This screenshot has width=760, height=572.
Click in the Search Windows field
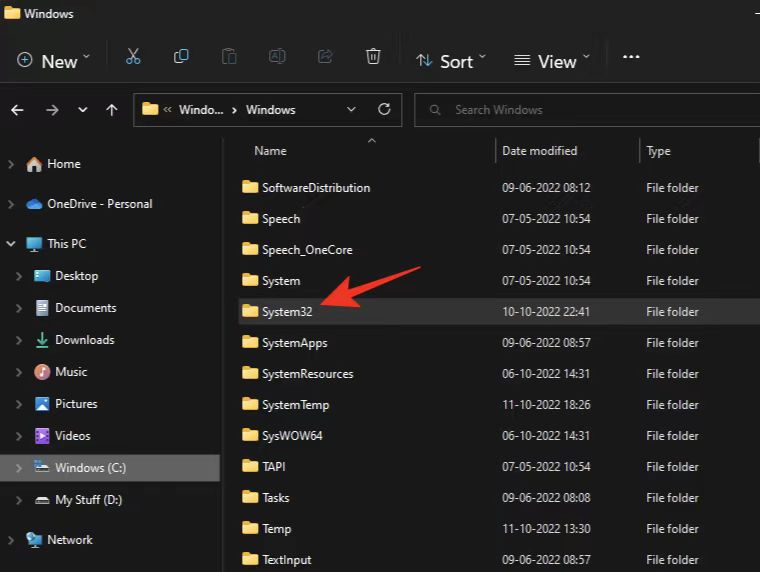586,110
